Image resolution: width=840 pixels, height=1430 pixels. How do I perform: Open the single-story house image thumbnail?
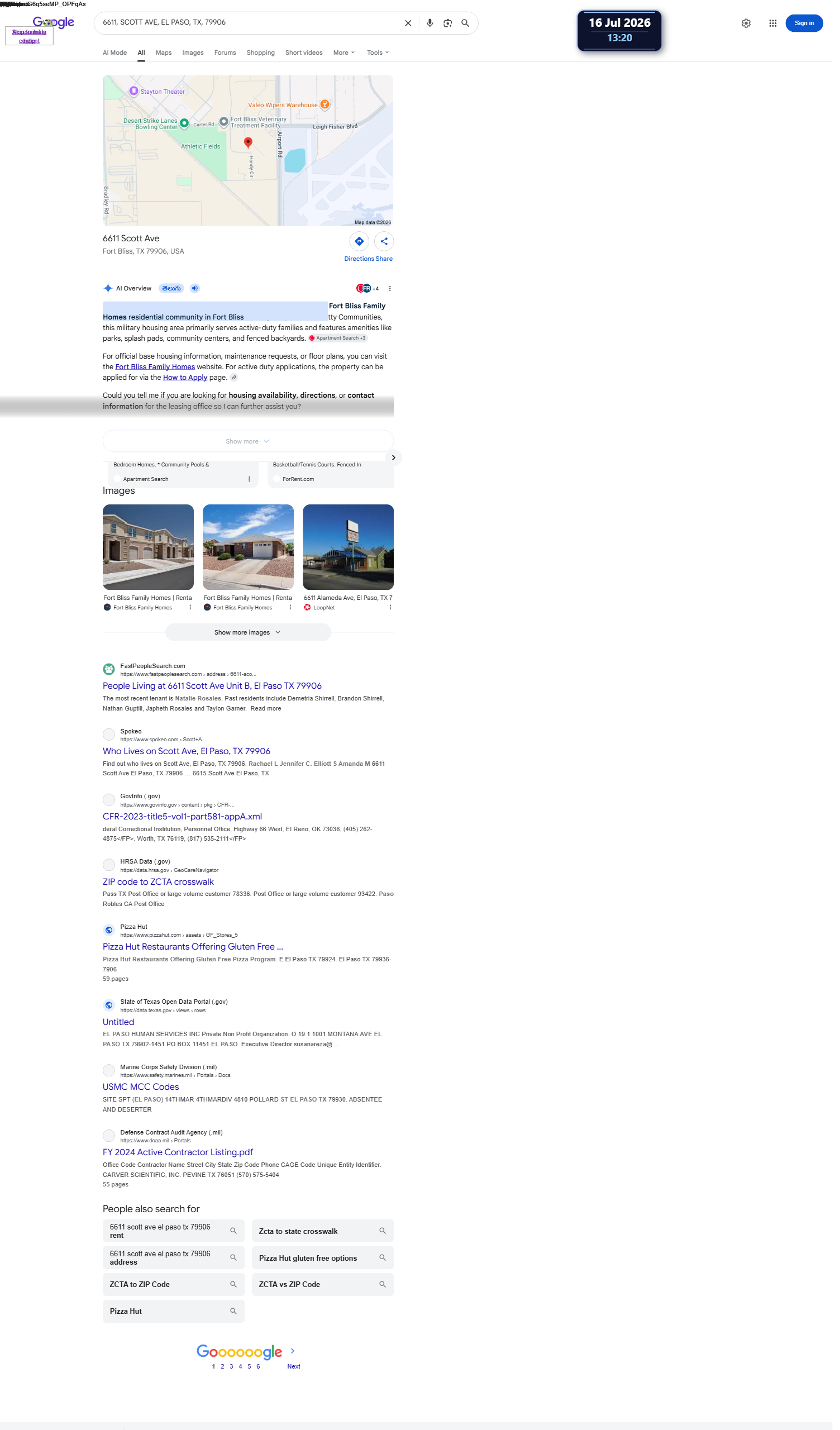pos(250,551)
